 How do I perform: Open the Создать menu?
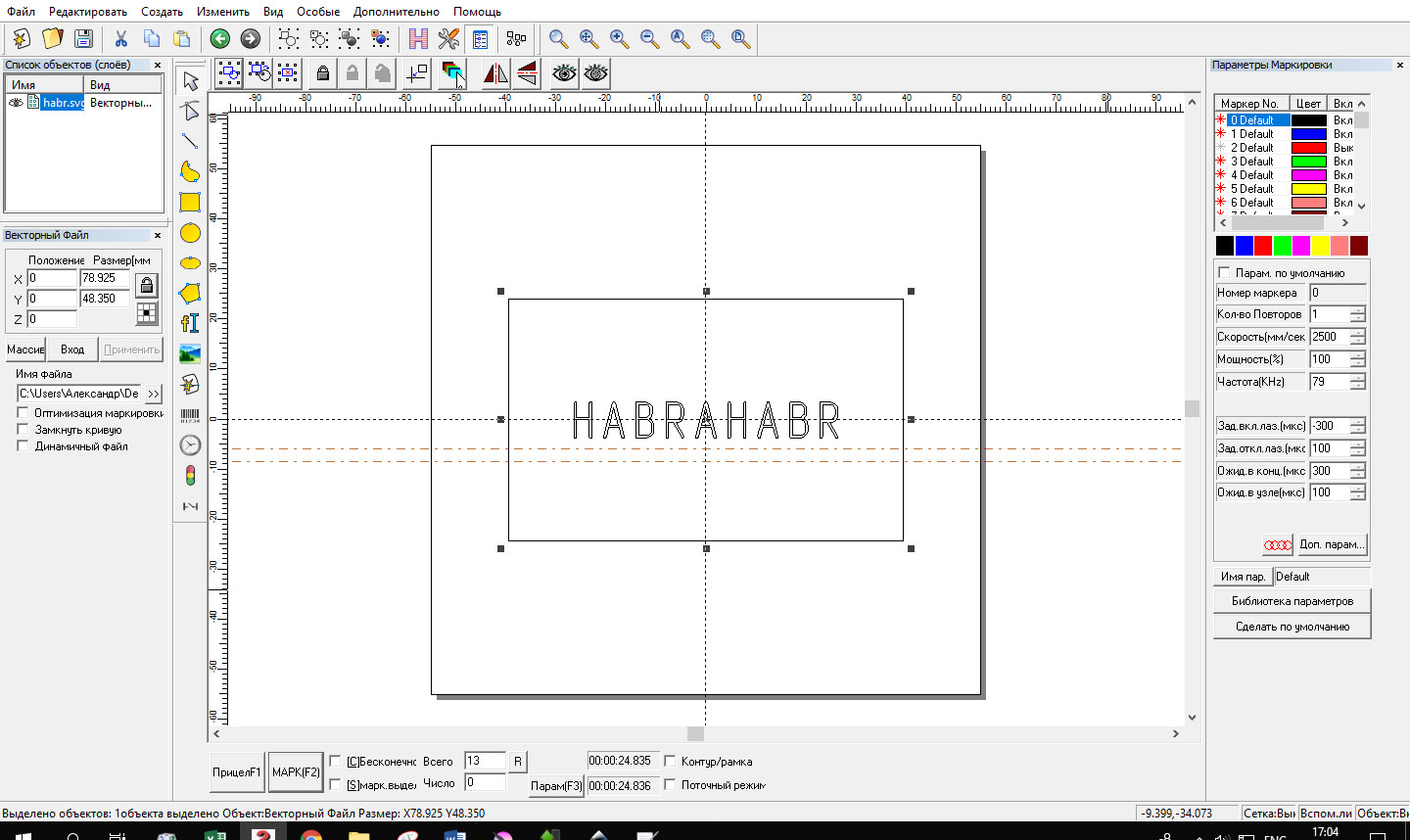tap(162, 12)
